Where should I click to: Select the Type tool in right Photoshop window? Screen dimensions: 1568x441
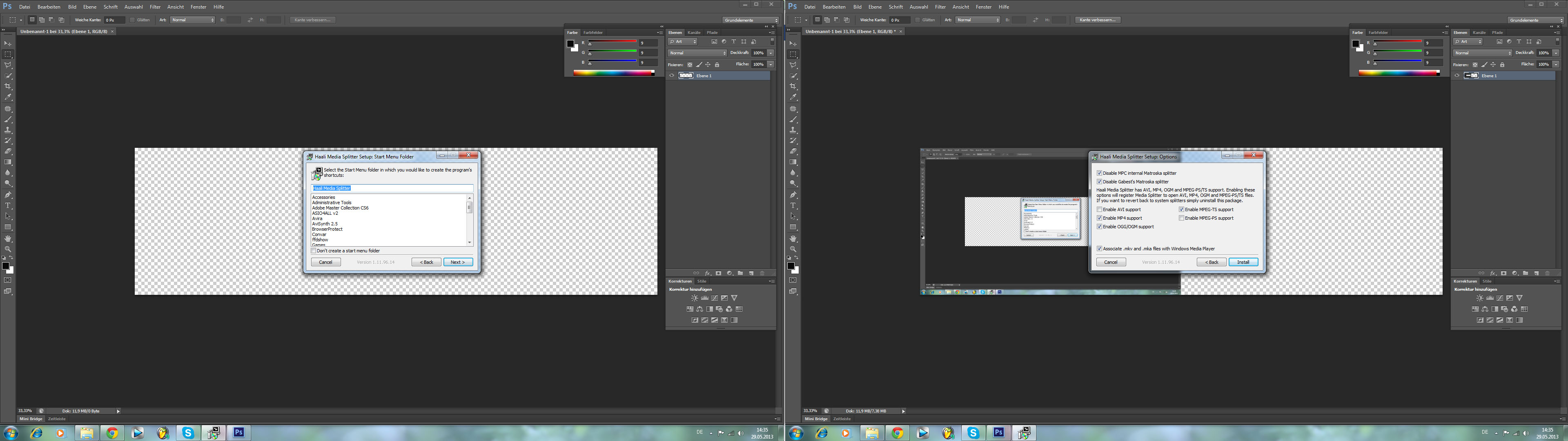coord(793,206)
